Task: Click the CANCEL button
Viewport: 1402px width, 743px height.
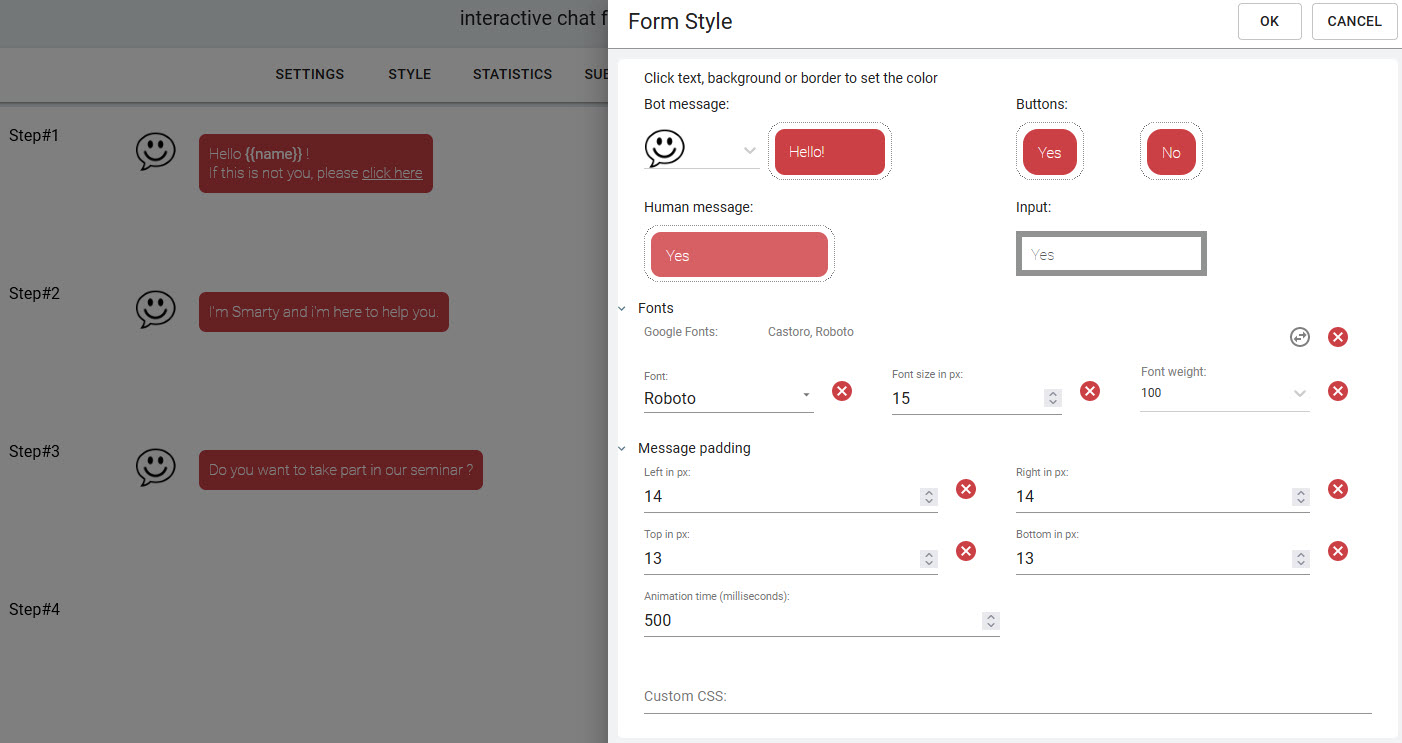Action: 1354,21
